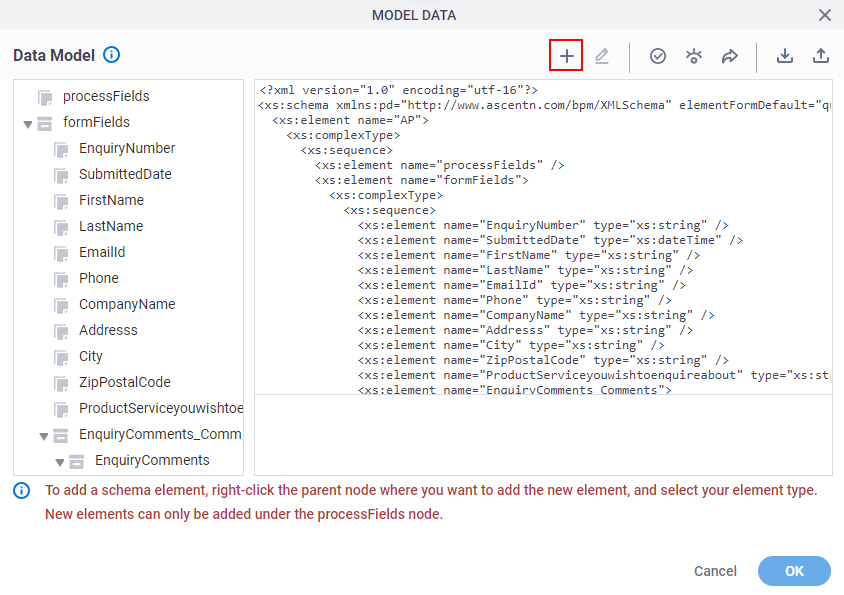
Task: Collapse the EnquiryComments node
Action: 60,462
